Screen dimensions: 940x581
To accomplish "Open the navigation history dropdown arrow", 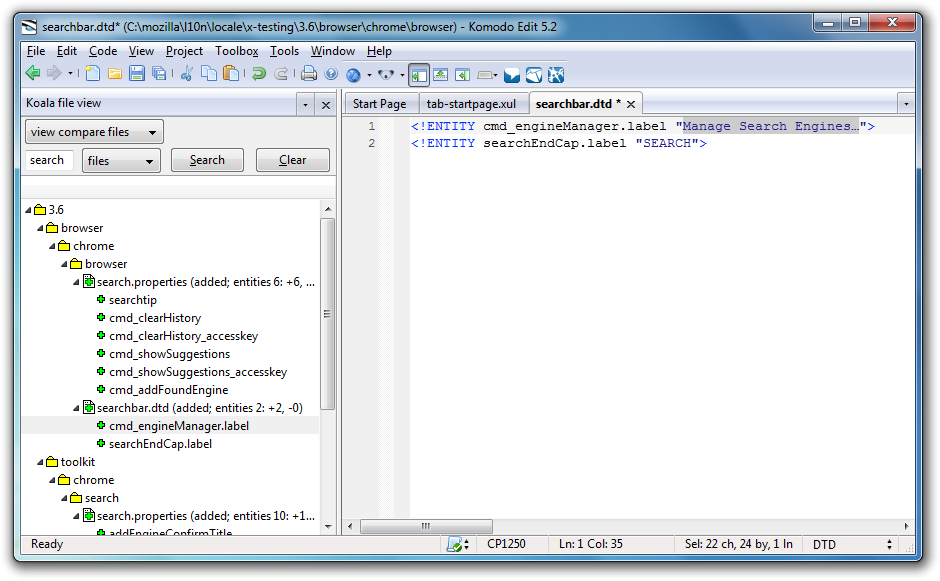I will 70,74.
